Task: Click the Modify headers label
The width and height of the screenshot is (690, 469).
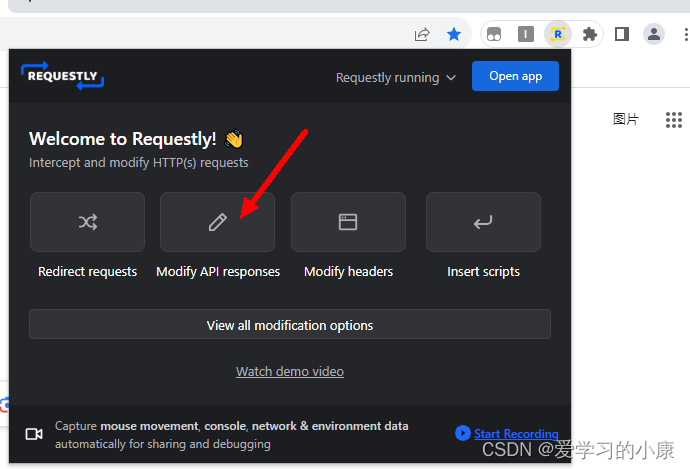Action: pos(349,271)
